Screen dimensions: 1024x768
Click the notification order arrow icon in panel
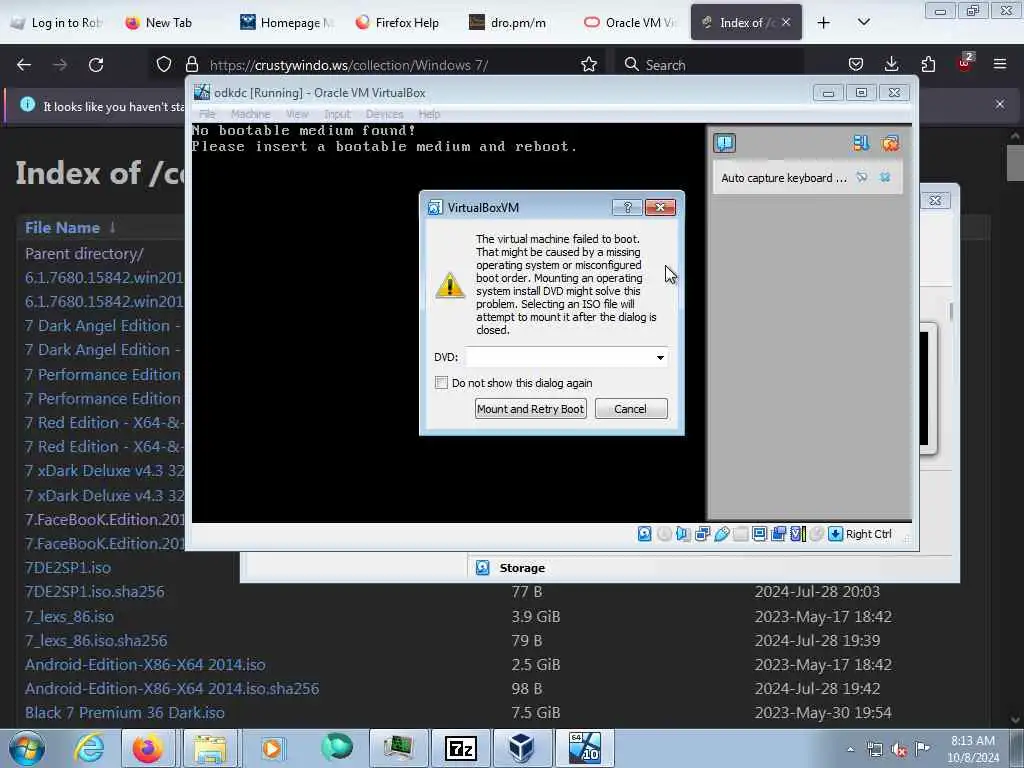861,143
